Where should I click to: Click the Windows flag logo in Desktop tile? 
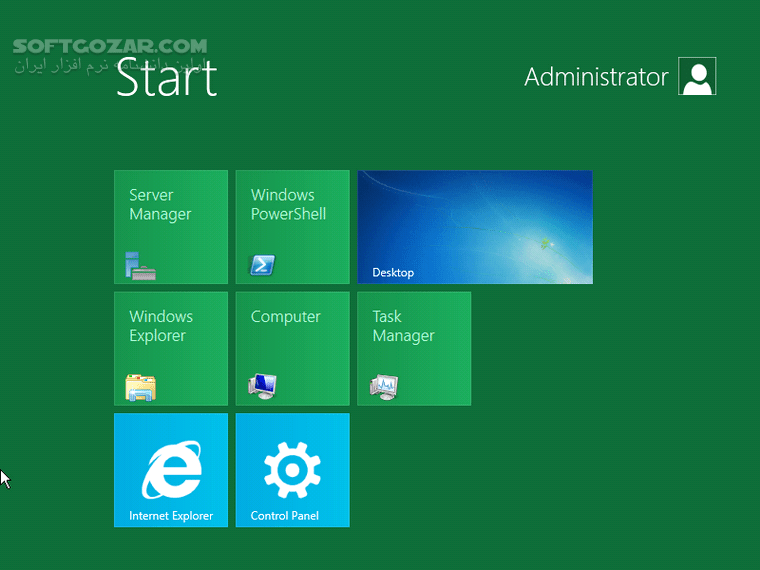[x=544, y=243]
